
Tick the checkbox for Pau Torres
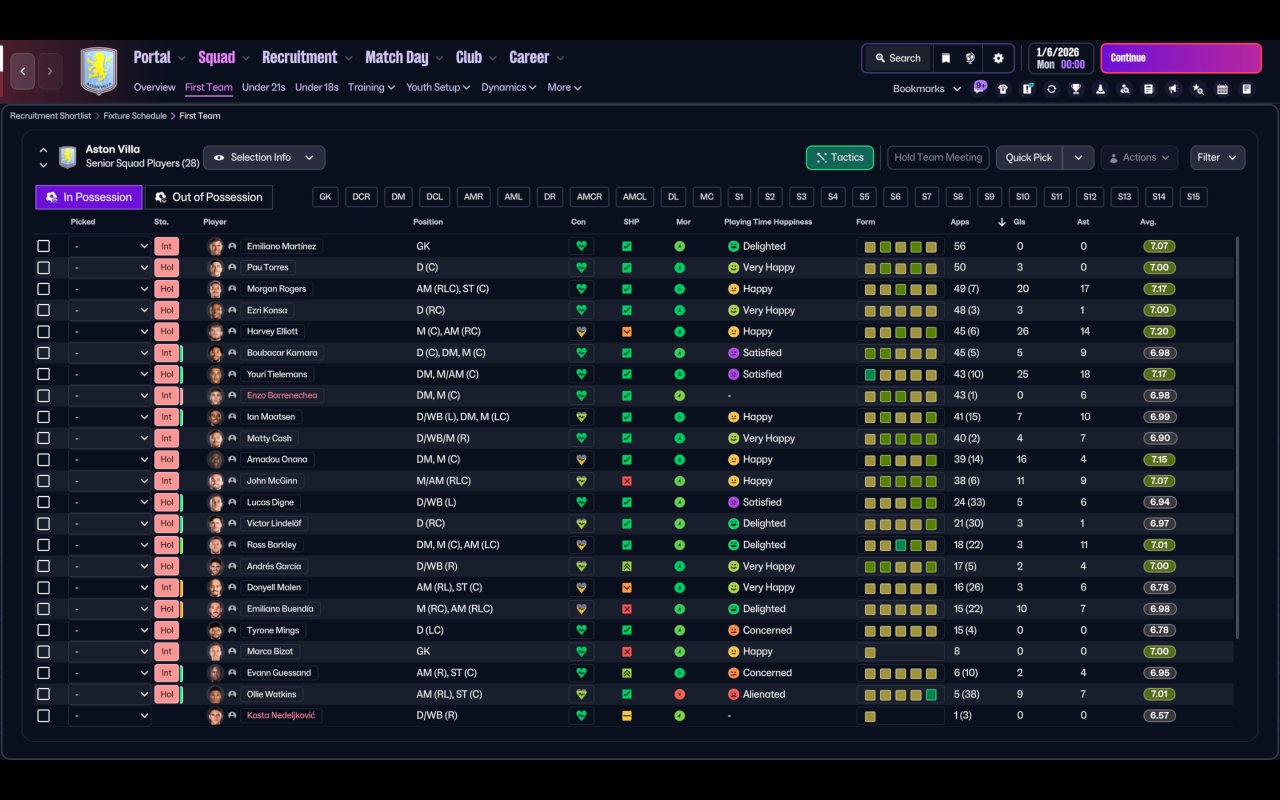coord(43,268)
